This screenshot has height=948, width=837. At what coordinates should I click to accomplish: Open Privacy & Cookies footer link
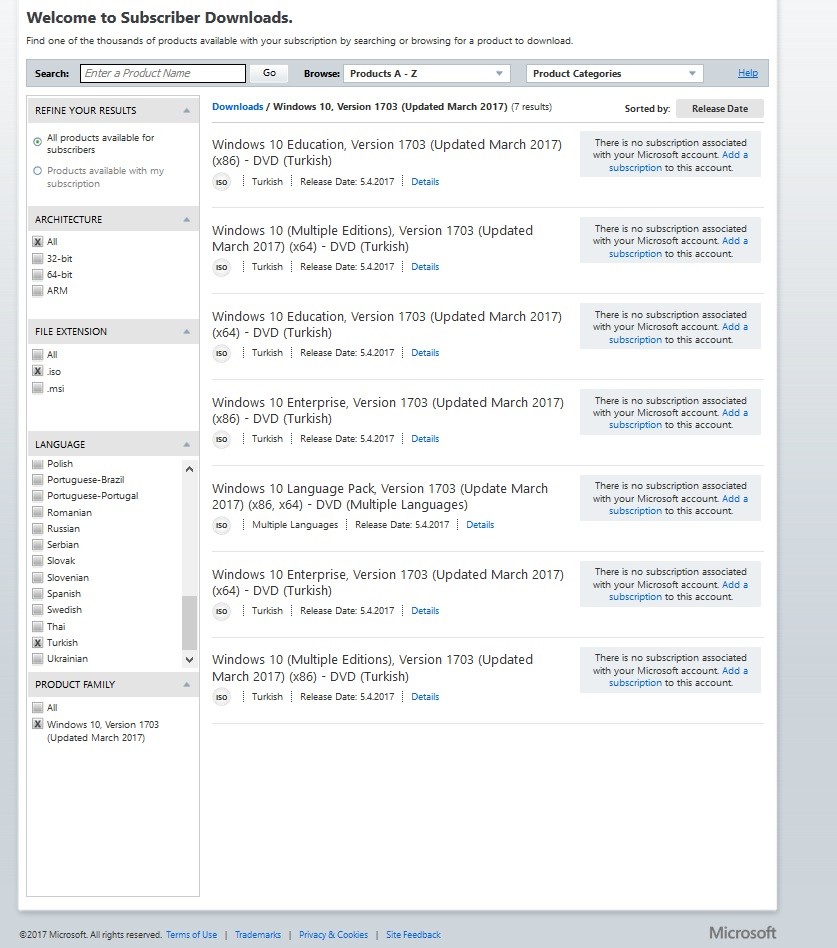click(333, 935)
